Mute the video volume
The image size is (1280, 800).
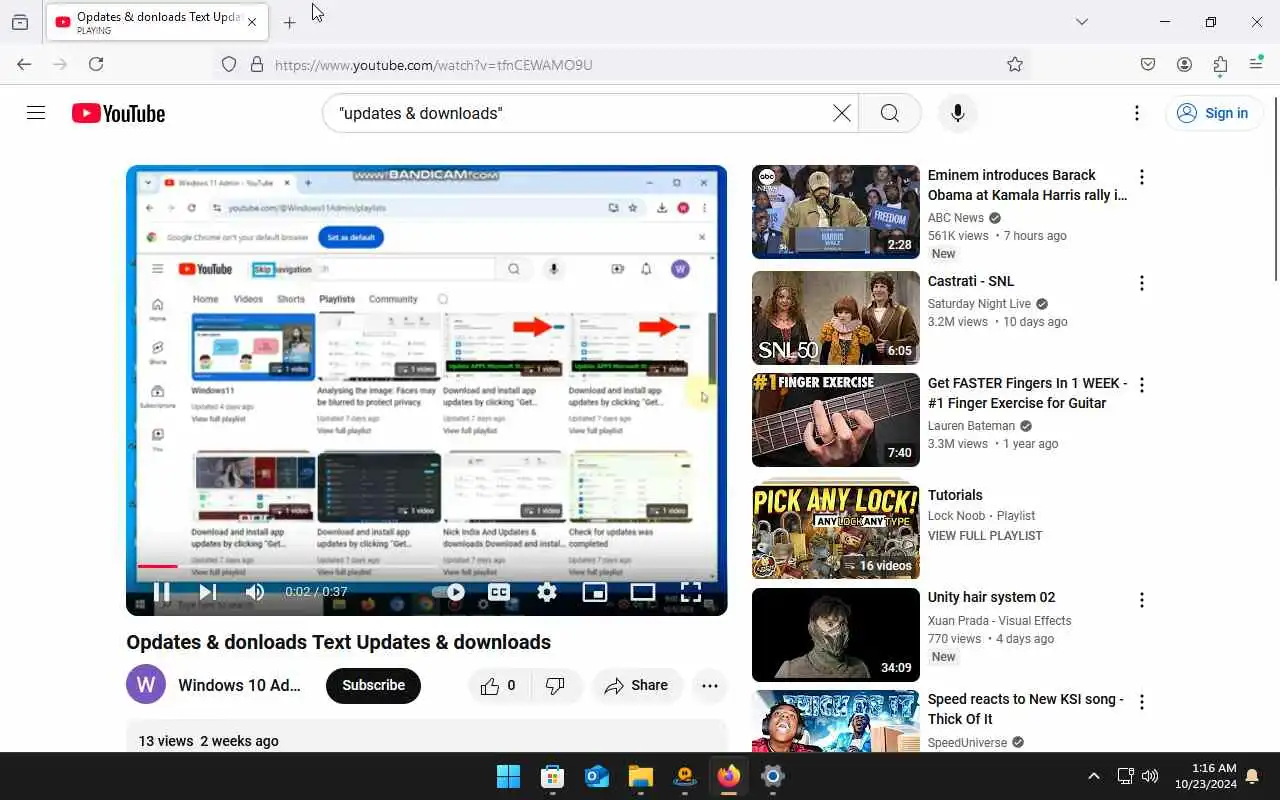255,592
